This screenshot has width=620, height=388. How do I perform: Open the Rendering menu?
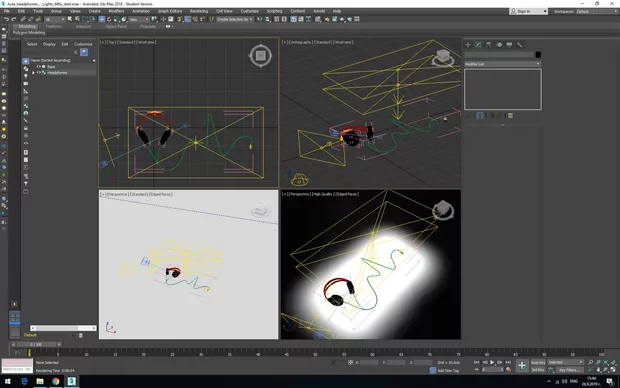coord(198,11)
